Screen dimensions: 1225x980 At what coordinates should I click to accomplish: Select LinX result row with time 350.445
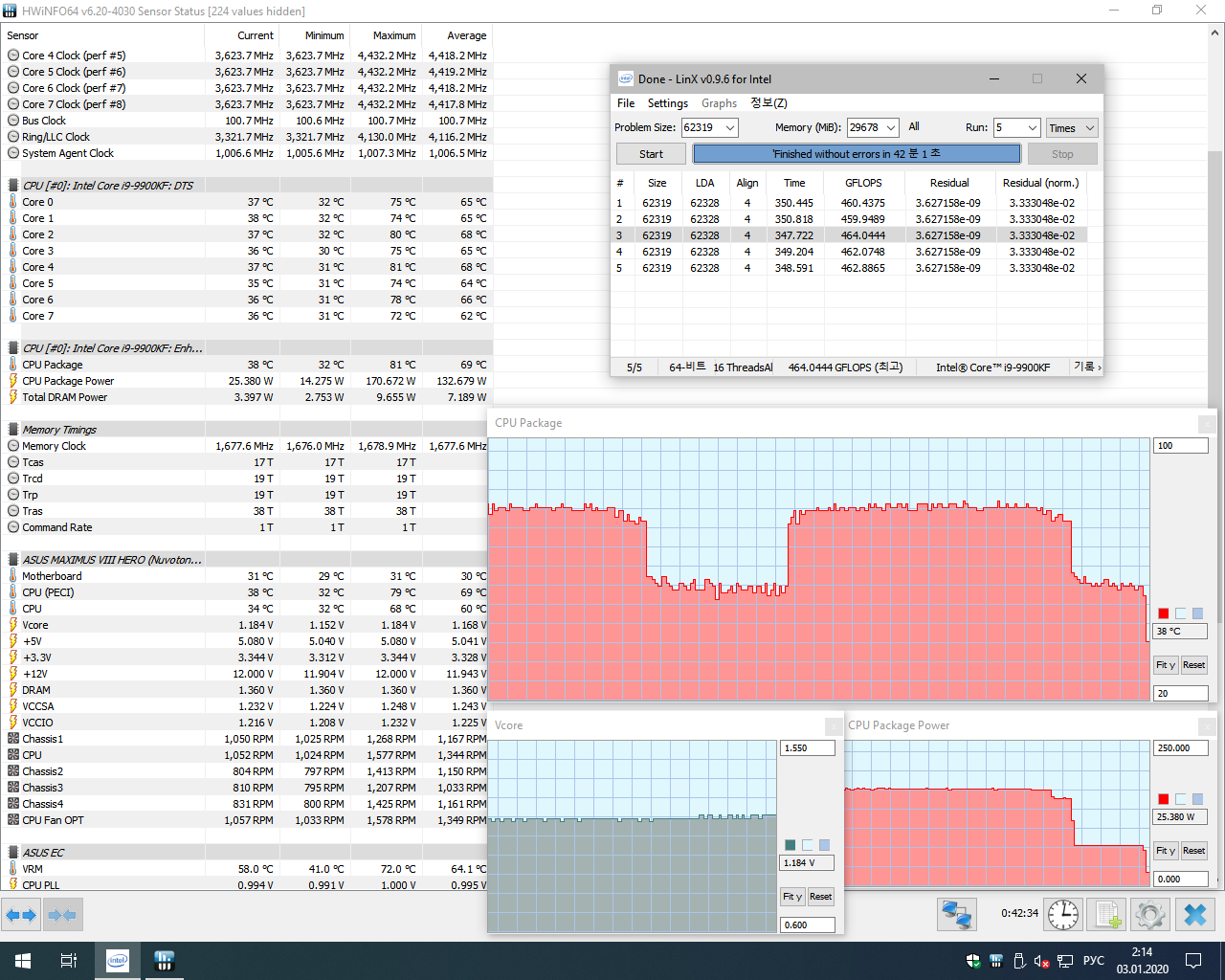tap(850, 203)
